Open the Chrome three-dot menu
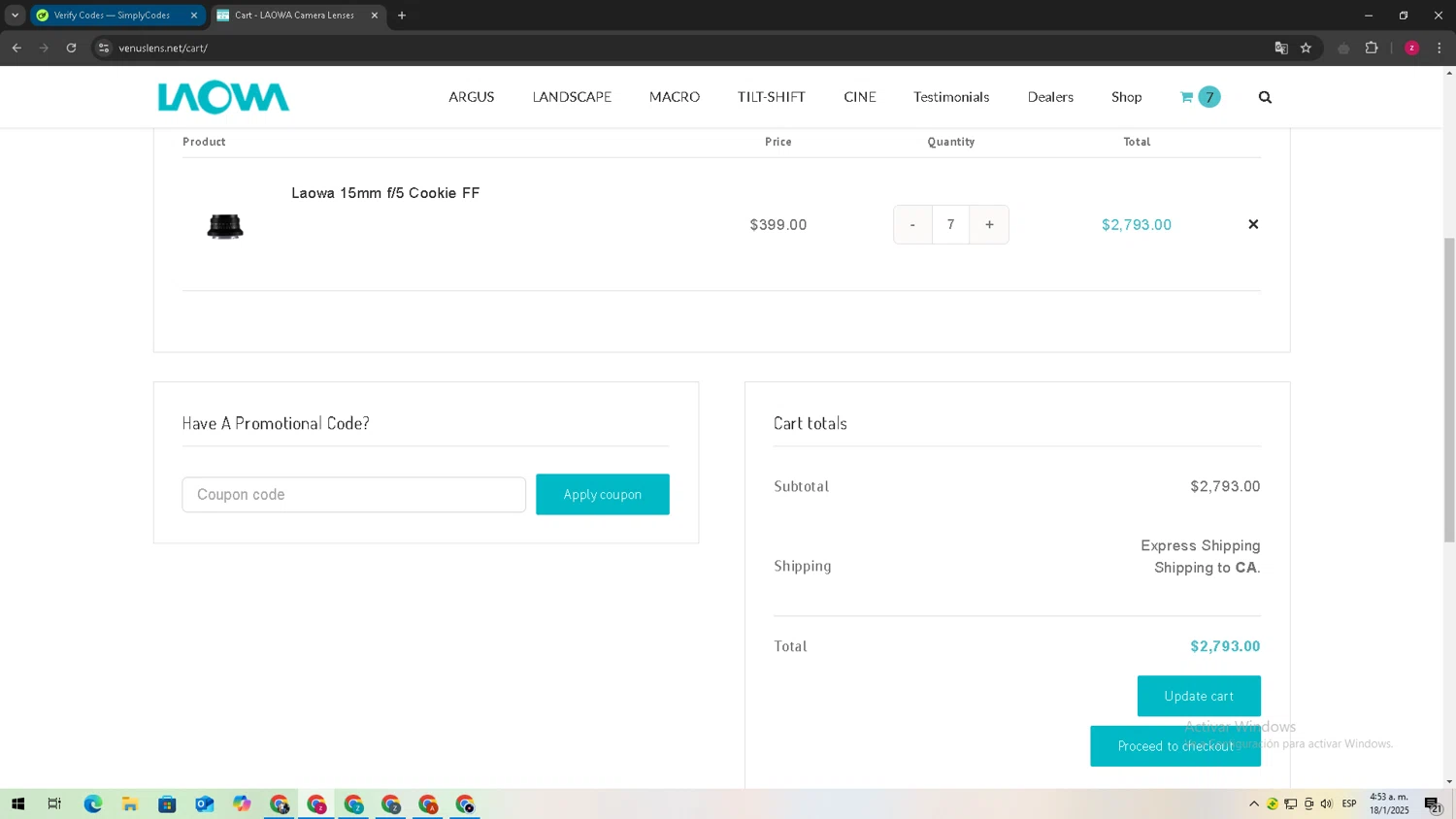Viewport: 1456px width, 819px height. point(1439,48)
